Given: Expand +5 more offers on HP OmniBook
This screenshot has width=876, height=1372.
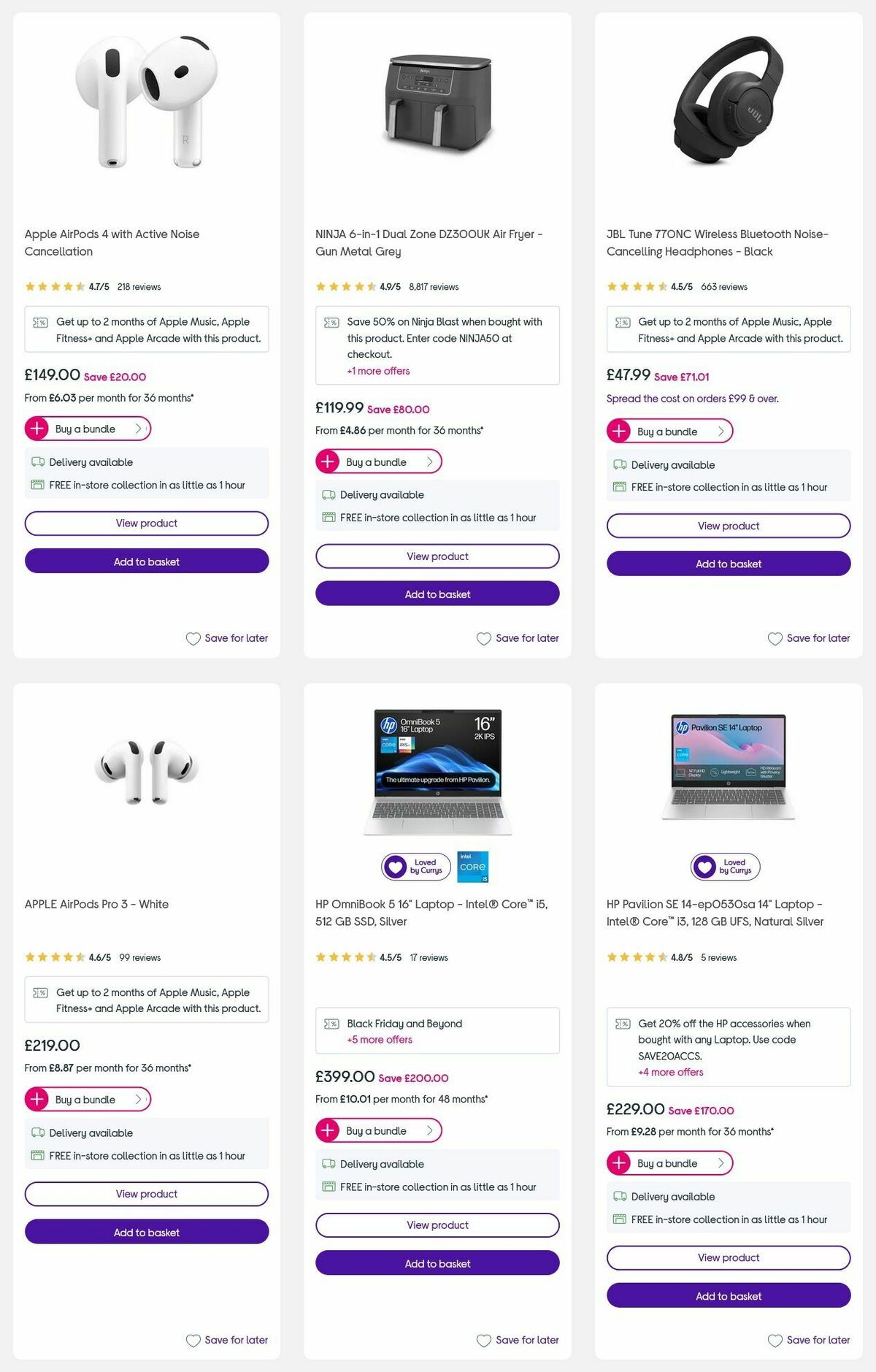Looking at the screenshot, I should pyautogui.click(x=378, y=1039).
